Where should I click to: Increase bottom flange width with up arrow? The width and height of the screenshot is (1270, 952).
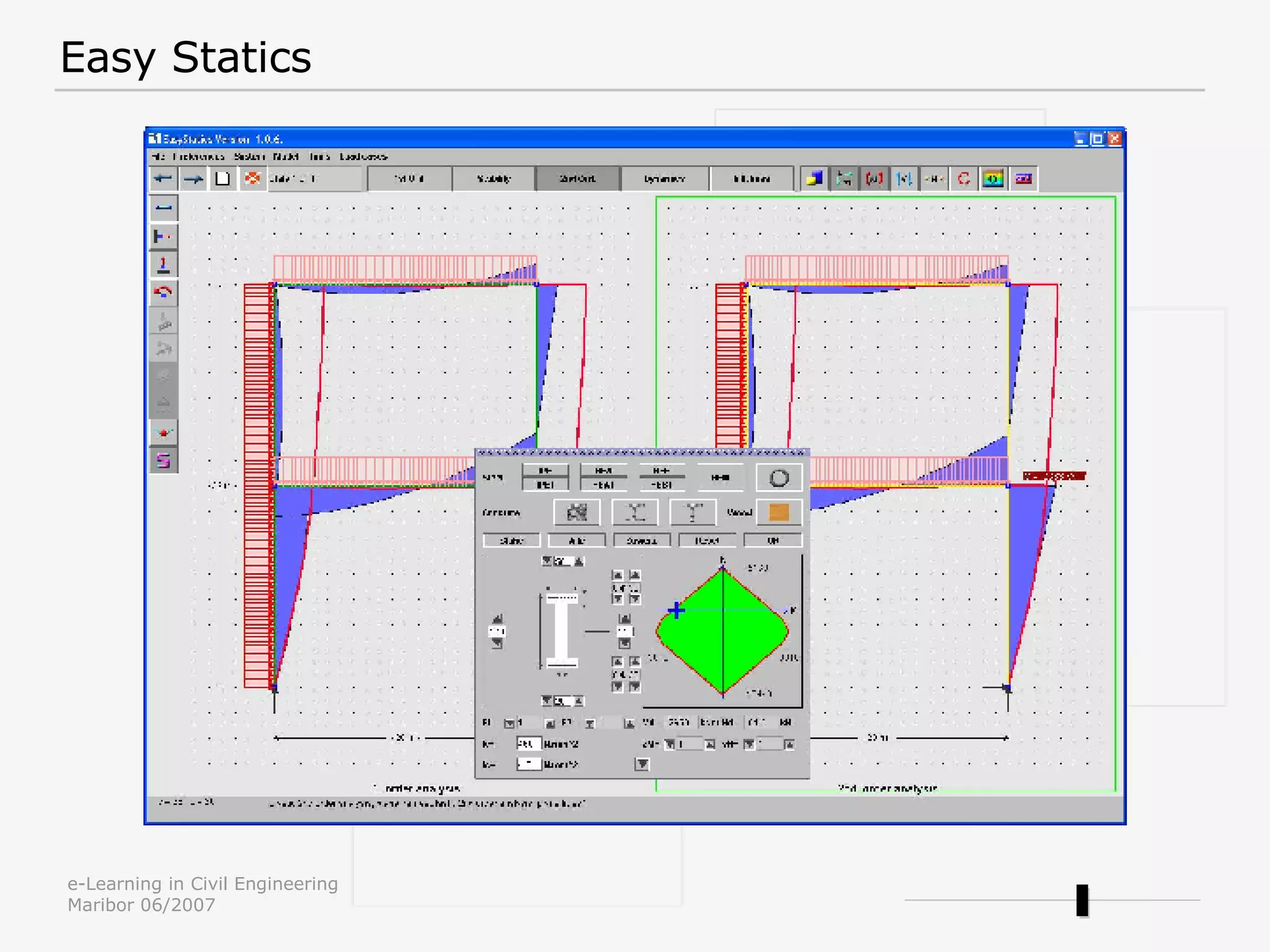click(x=579, y=701)
